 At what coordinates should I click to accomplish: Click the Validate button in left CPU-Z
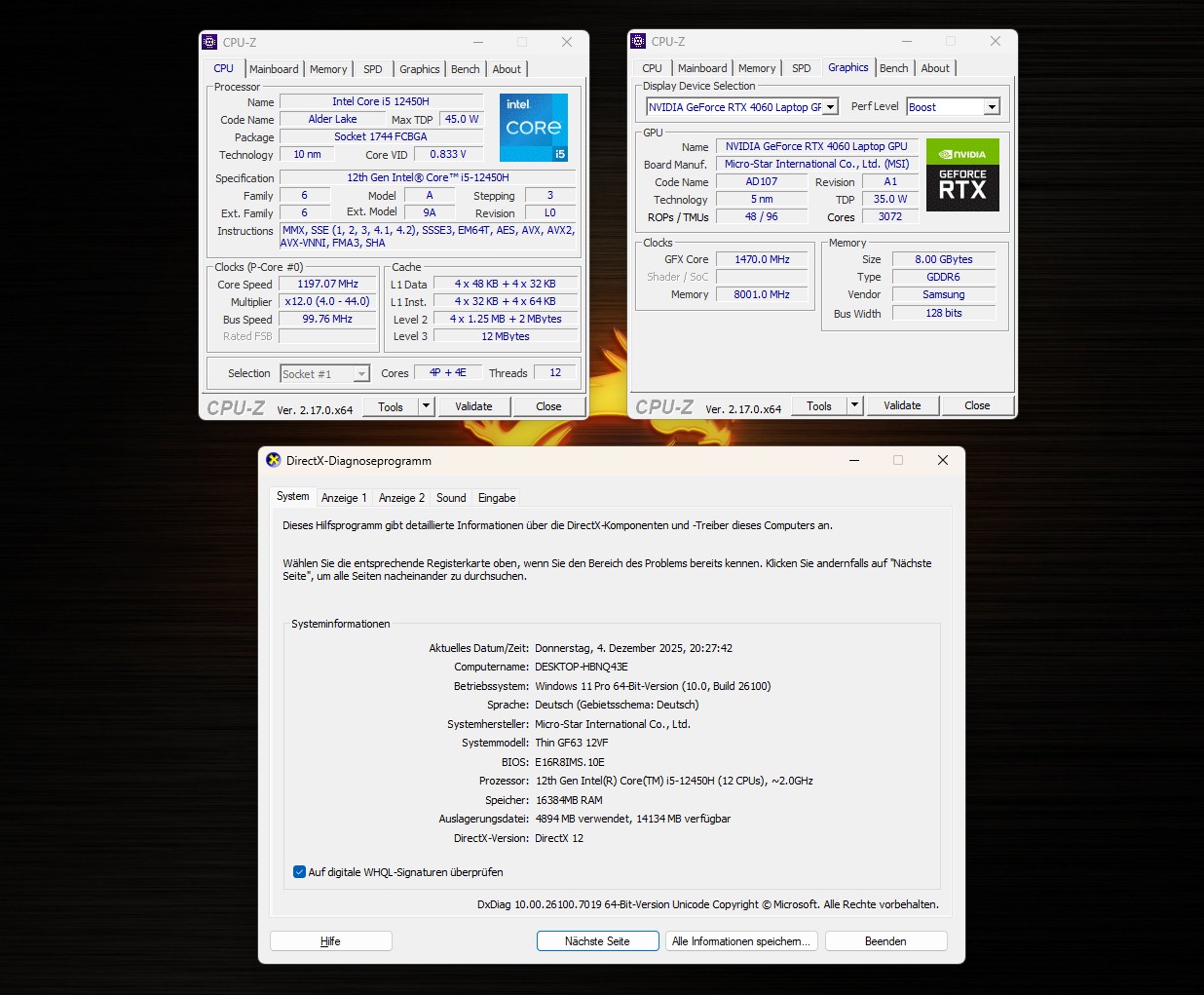pyautogui.click(x=474, y=406)
